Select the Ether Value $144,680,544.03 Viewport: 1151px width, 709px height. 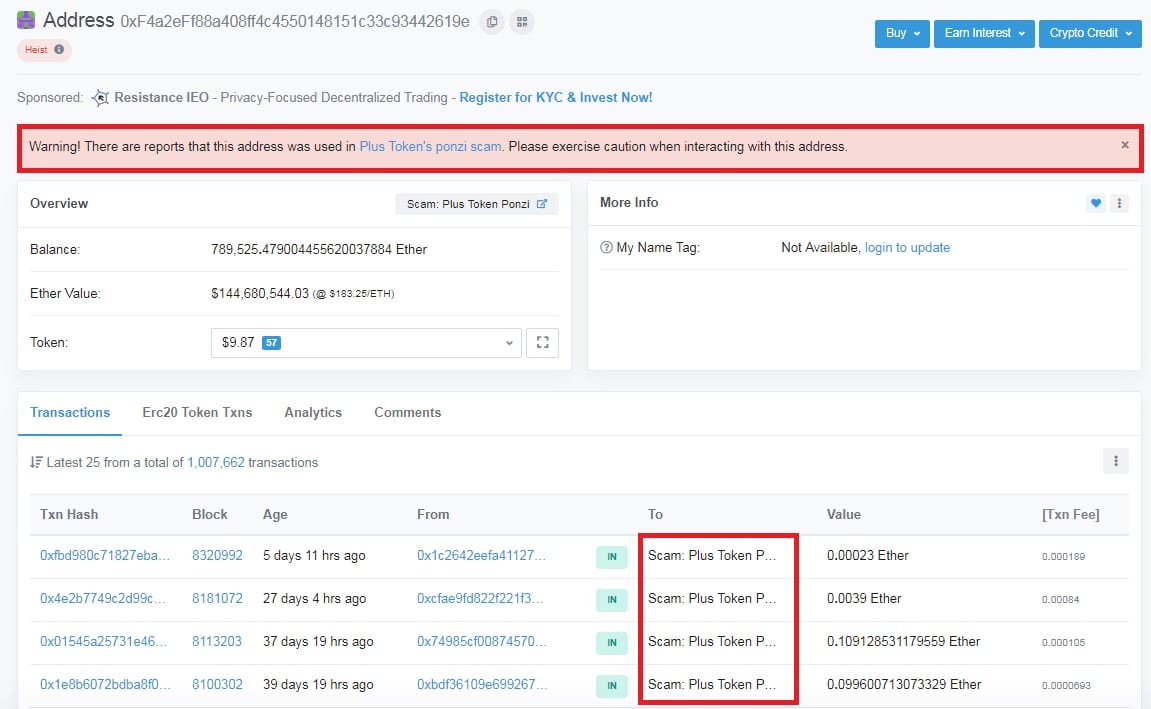(x=260, y=294)
